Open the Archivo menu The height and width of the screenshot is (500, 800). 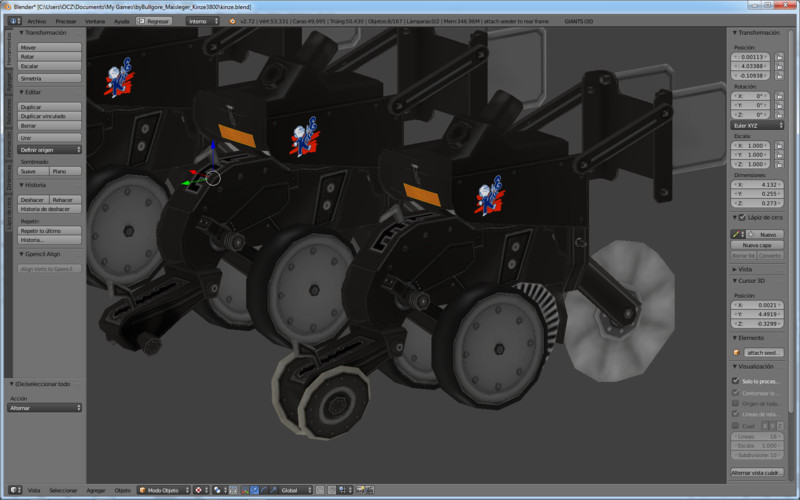[36, 20]
